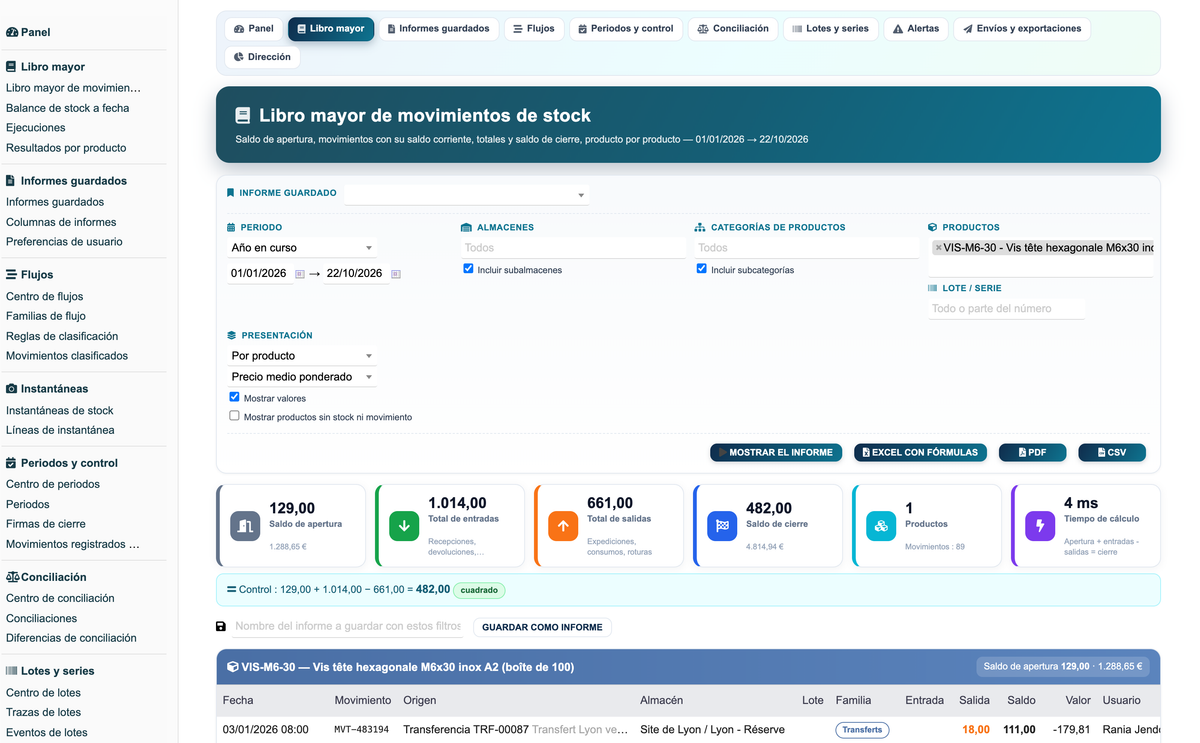Screen dimensions: 1200x743
Task: Click the equals icon in the Control bar
Action: pyautogui.click(x=232, y=590)
